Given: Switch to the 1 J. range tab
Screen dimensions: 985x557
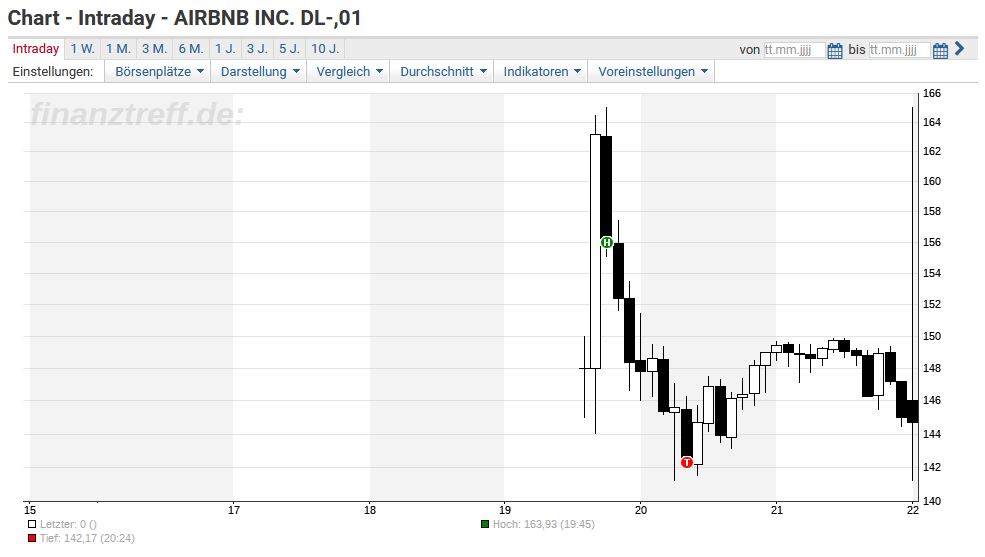Looking at the screenshot, I should coord(226,49).
